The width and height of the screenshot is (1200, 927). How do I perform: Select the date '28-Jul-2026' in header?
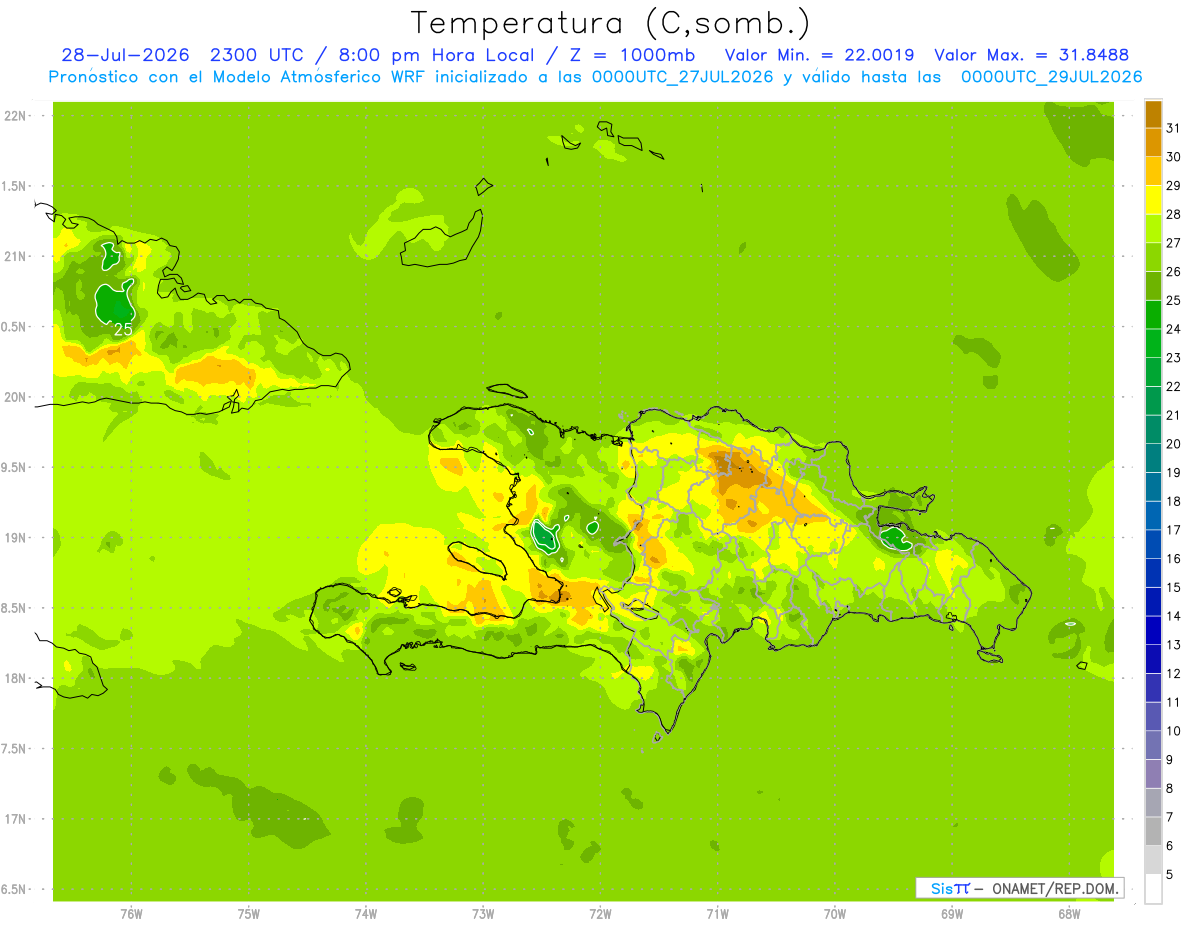click(x=125, y=55)
